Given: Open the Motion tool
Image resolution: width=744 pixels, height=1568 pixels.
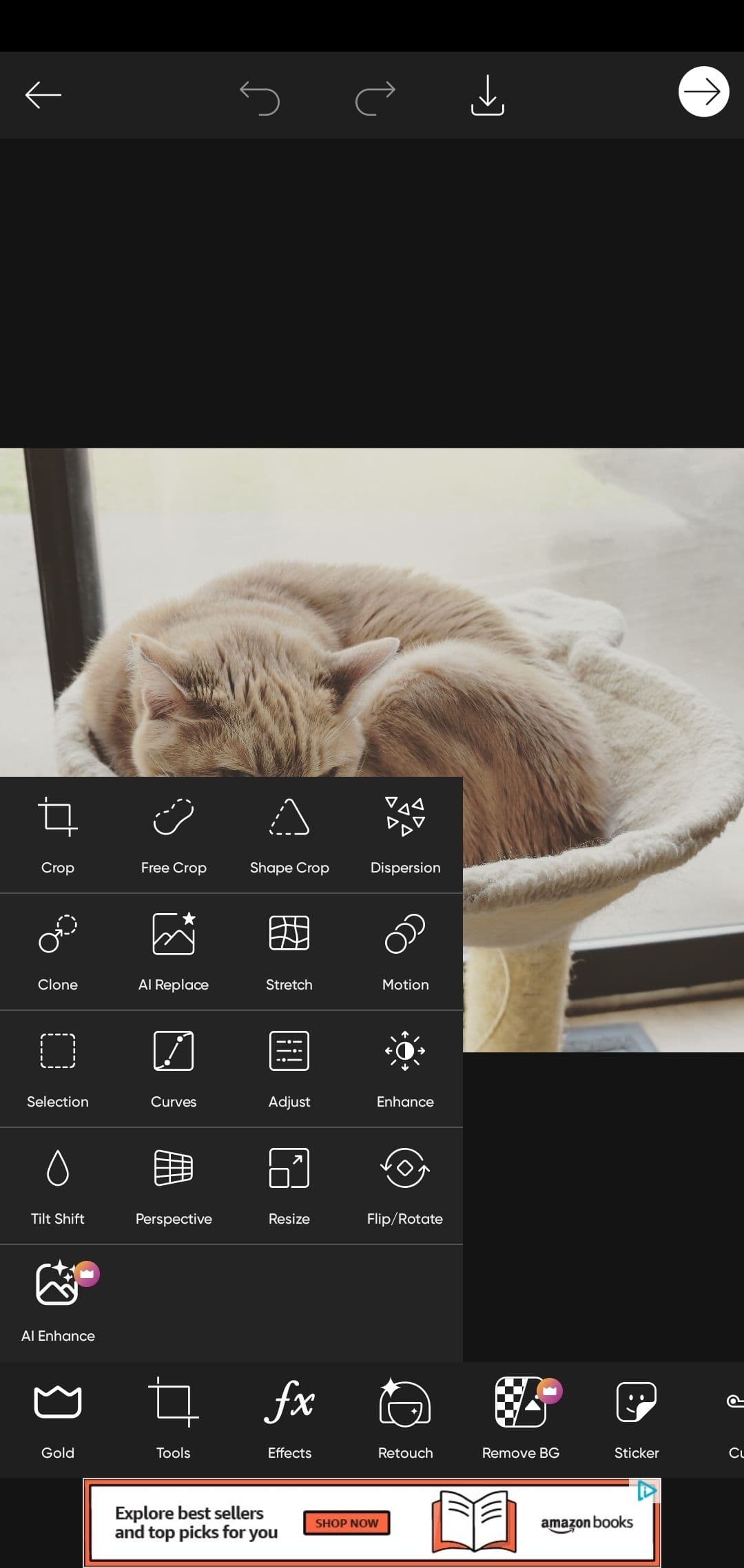Looking at the screenshot, I should point(405,952).
